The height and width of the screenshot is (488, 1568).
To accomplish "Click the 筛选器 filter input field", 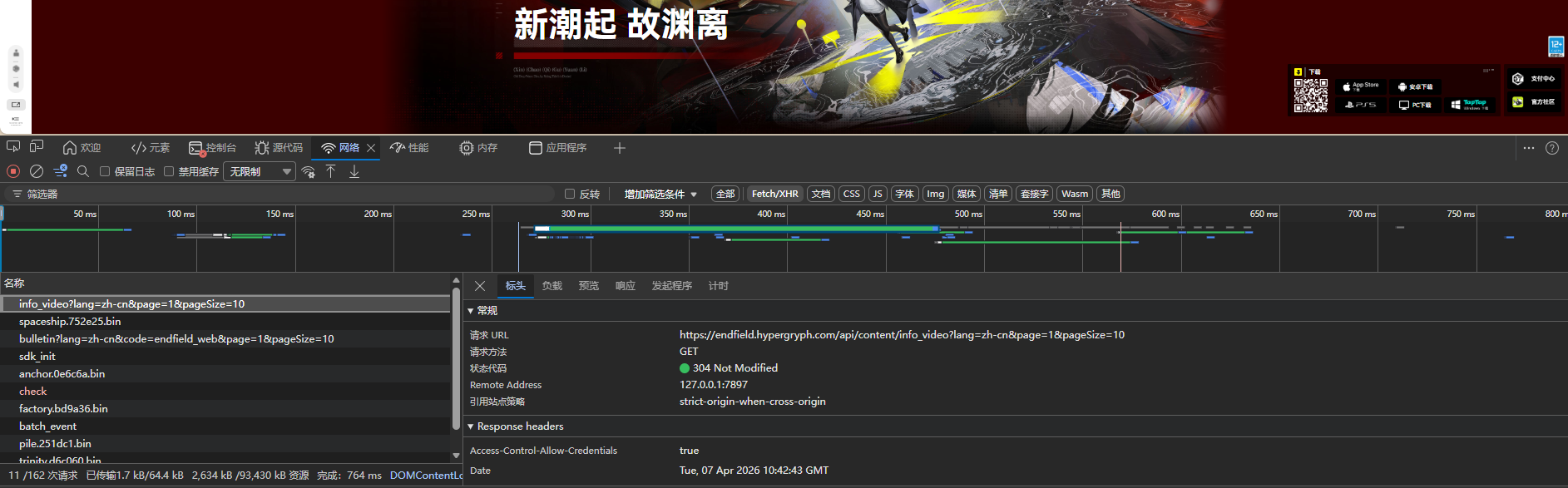I will tap(279, 194).
